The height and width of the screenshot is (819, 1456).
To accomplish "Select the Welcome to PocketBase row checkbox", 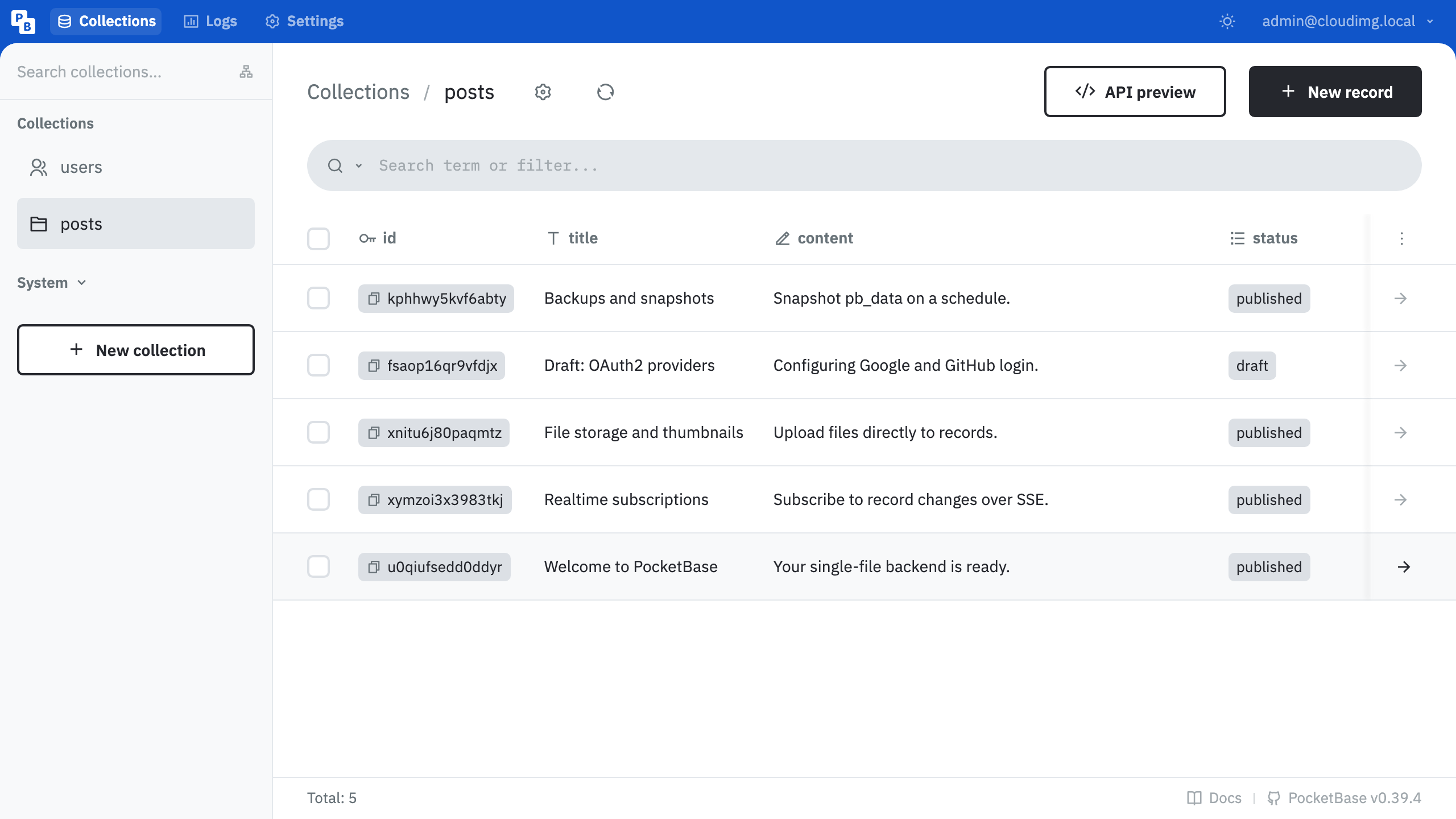I will [x=318, y=566].
